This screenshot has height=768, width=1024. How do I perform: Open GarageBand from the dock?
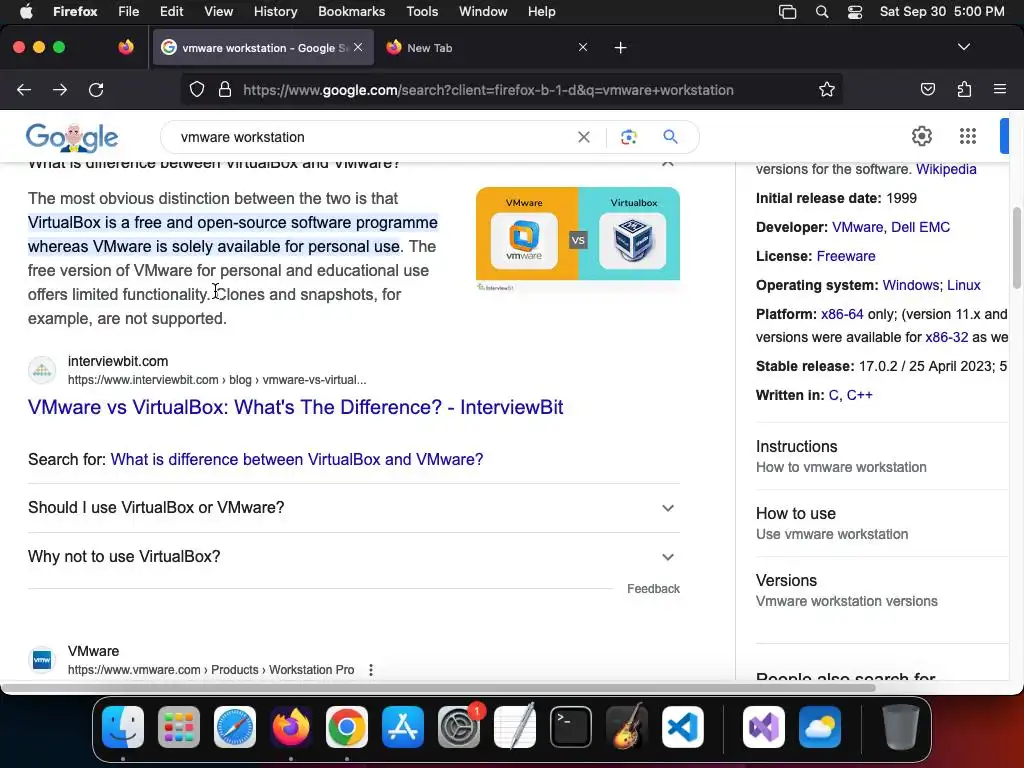point(627,727)
